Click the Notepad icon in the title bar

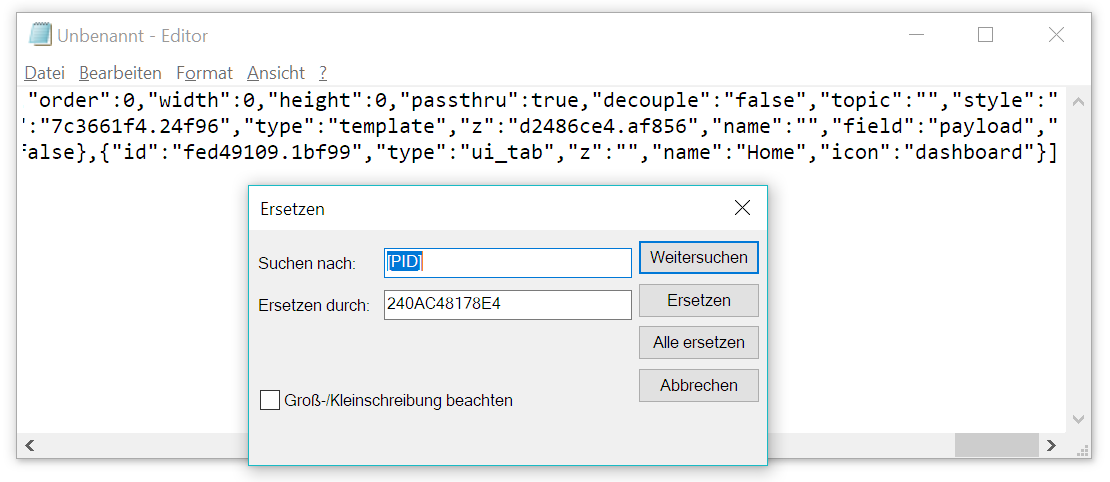(40, 35)
